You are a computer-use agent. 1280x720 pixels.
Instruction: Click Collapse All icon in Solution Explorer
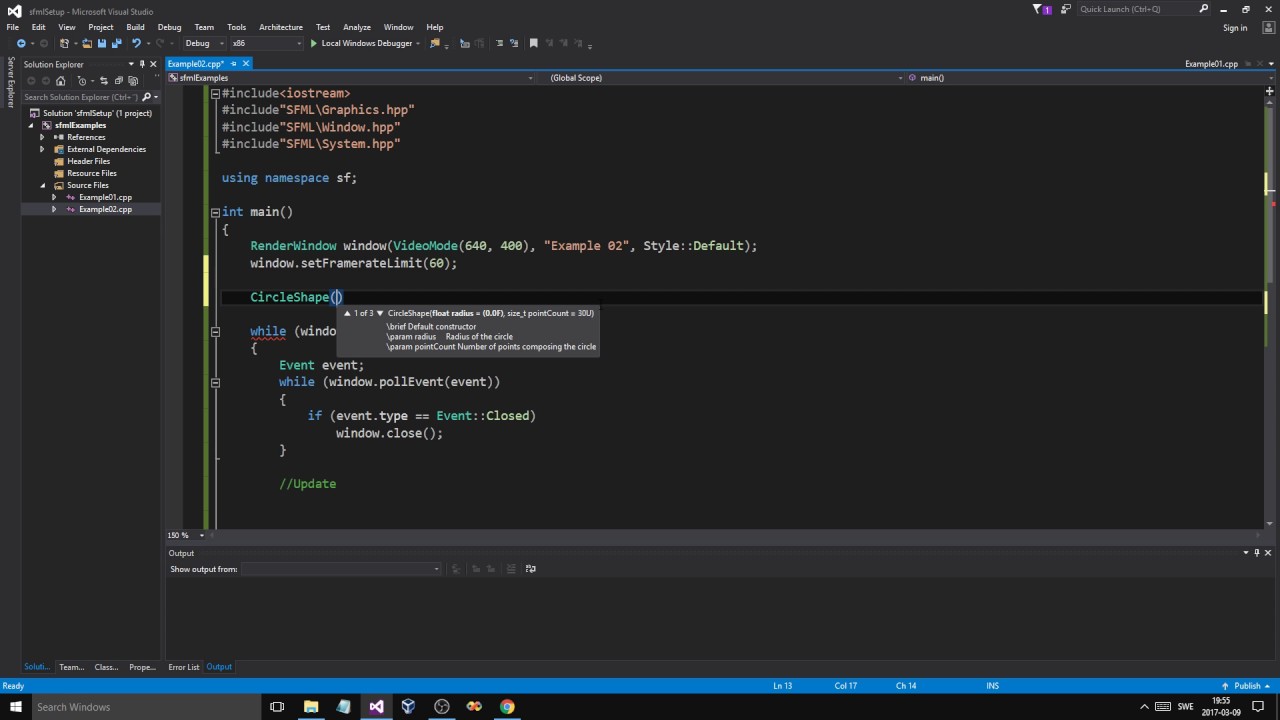[x=118, y=81]
